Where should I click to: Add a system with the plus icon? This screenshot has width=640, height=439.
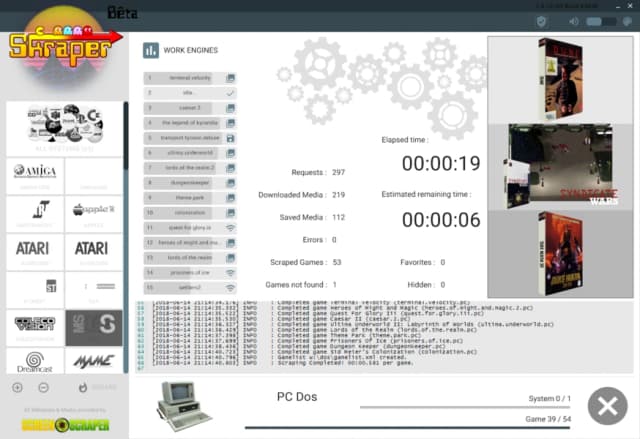(x=17, y=387)
